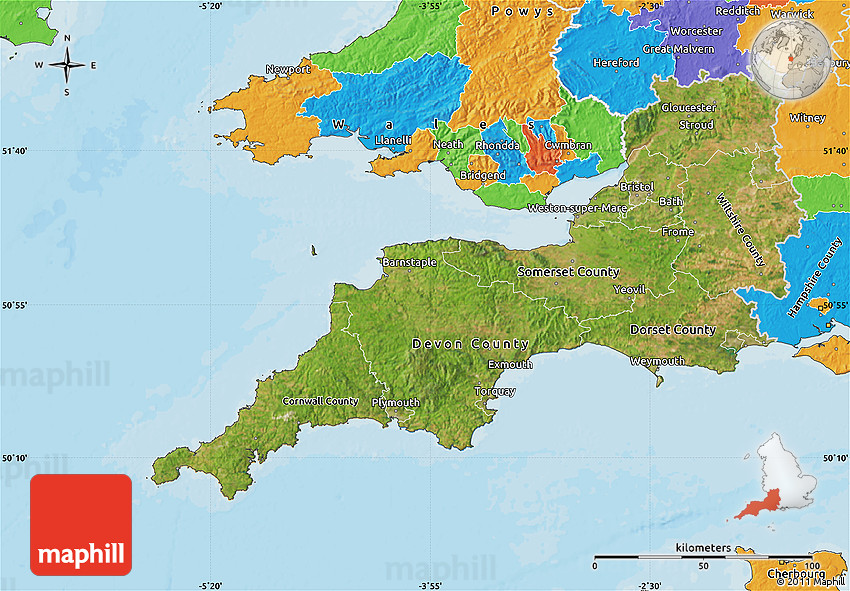Click the Hereford label
This screenshot has width=850, height=591.
616,63
